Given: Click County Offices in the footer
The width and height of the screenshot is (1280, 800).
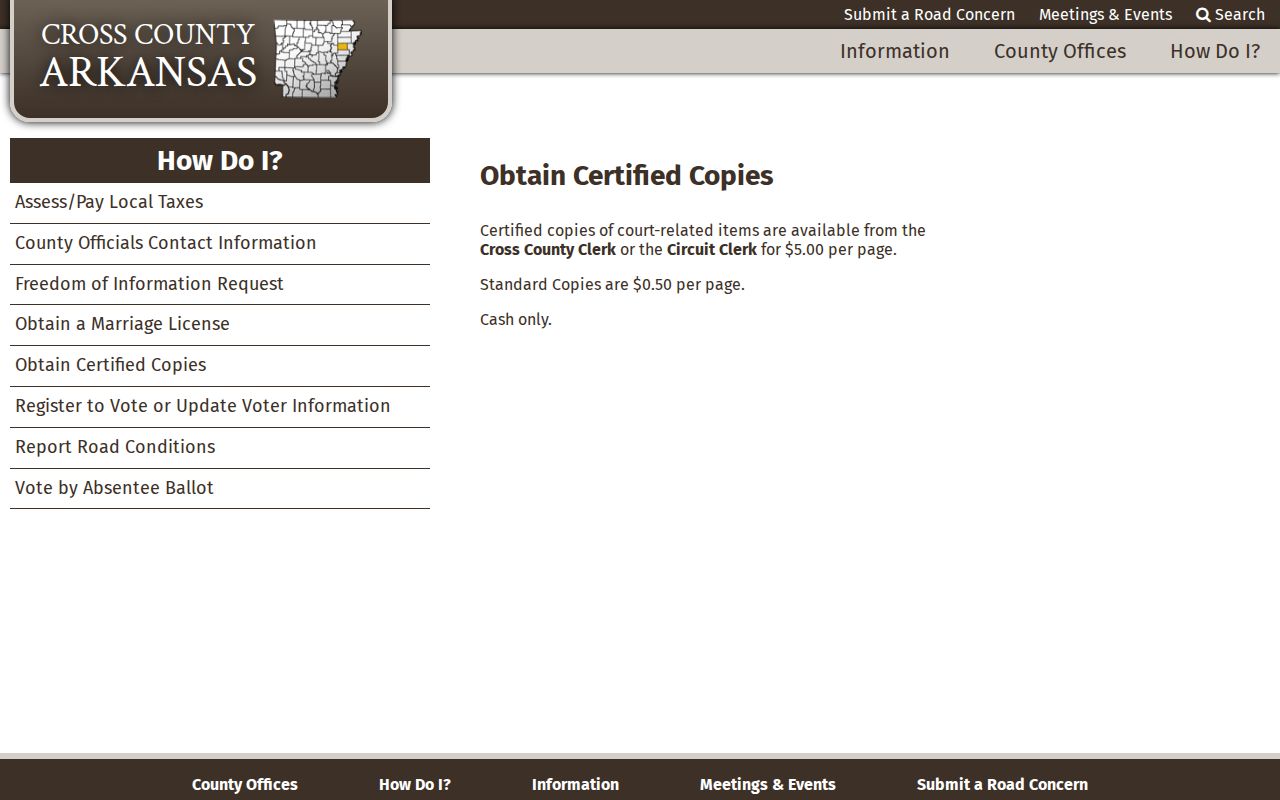Looking at the screenshot, I should pos(245,785).
